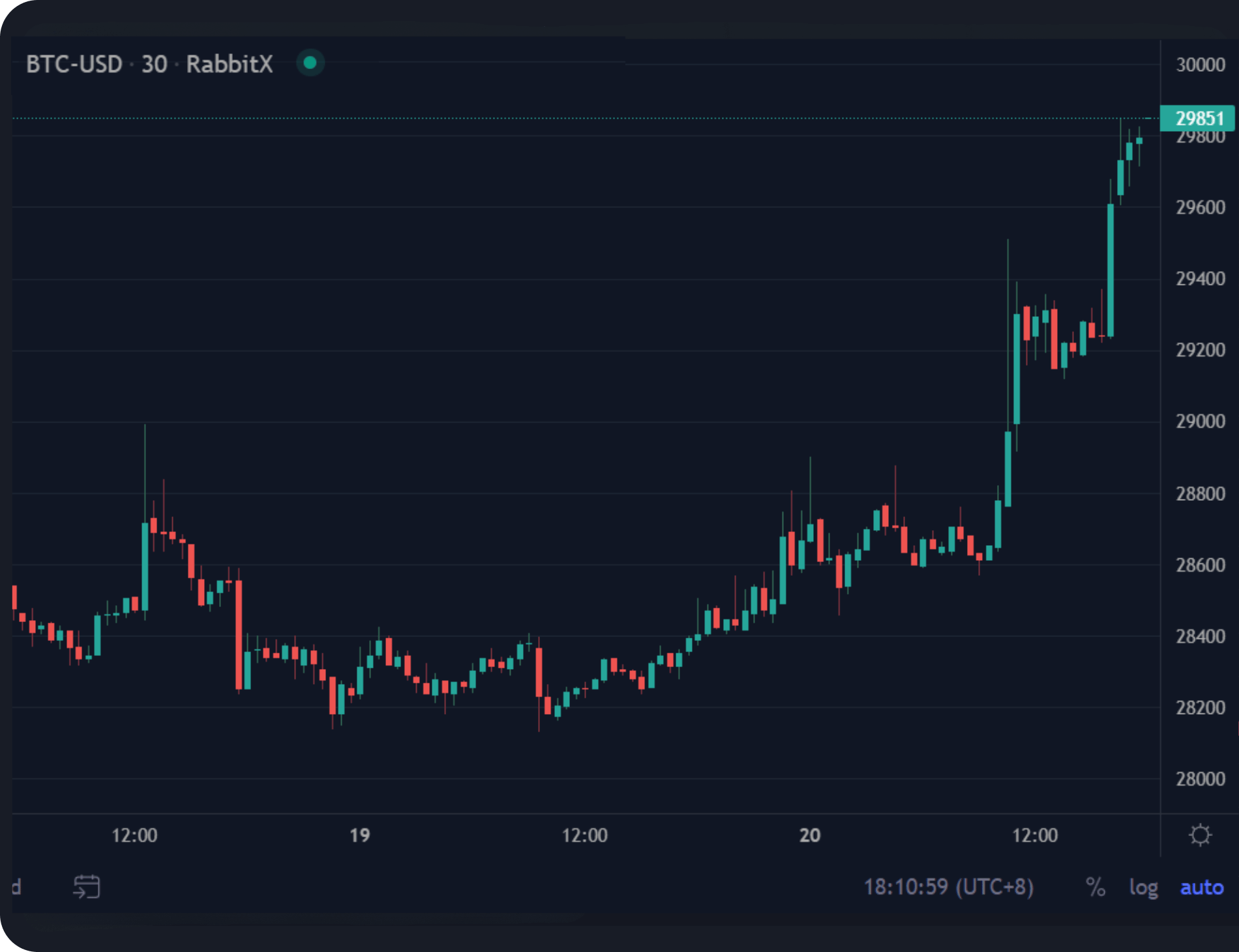Click the tall green candle rising to 29600

1111,270
